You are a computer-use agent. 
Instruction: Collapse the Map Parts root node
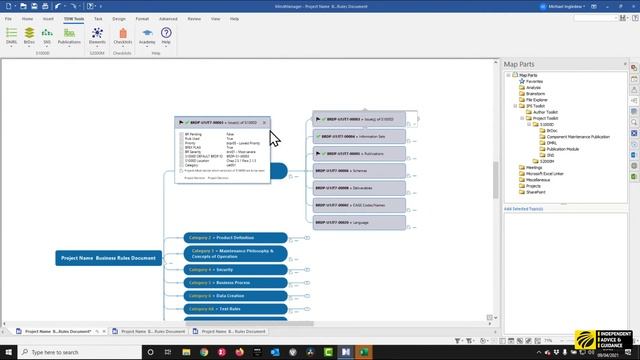(508, 75)
